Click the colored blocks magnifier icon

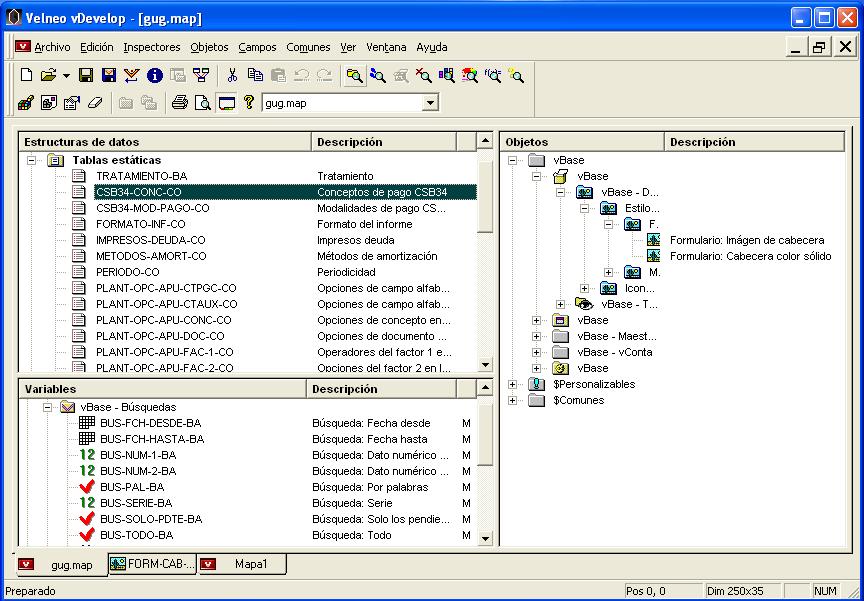tap(447, 75)
